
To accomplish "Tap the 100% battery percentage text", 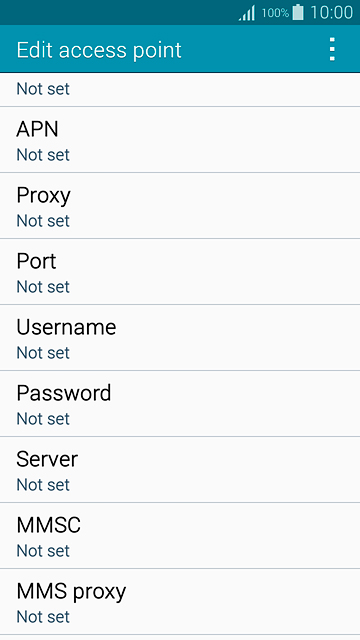I will (x=275, y=13).
